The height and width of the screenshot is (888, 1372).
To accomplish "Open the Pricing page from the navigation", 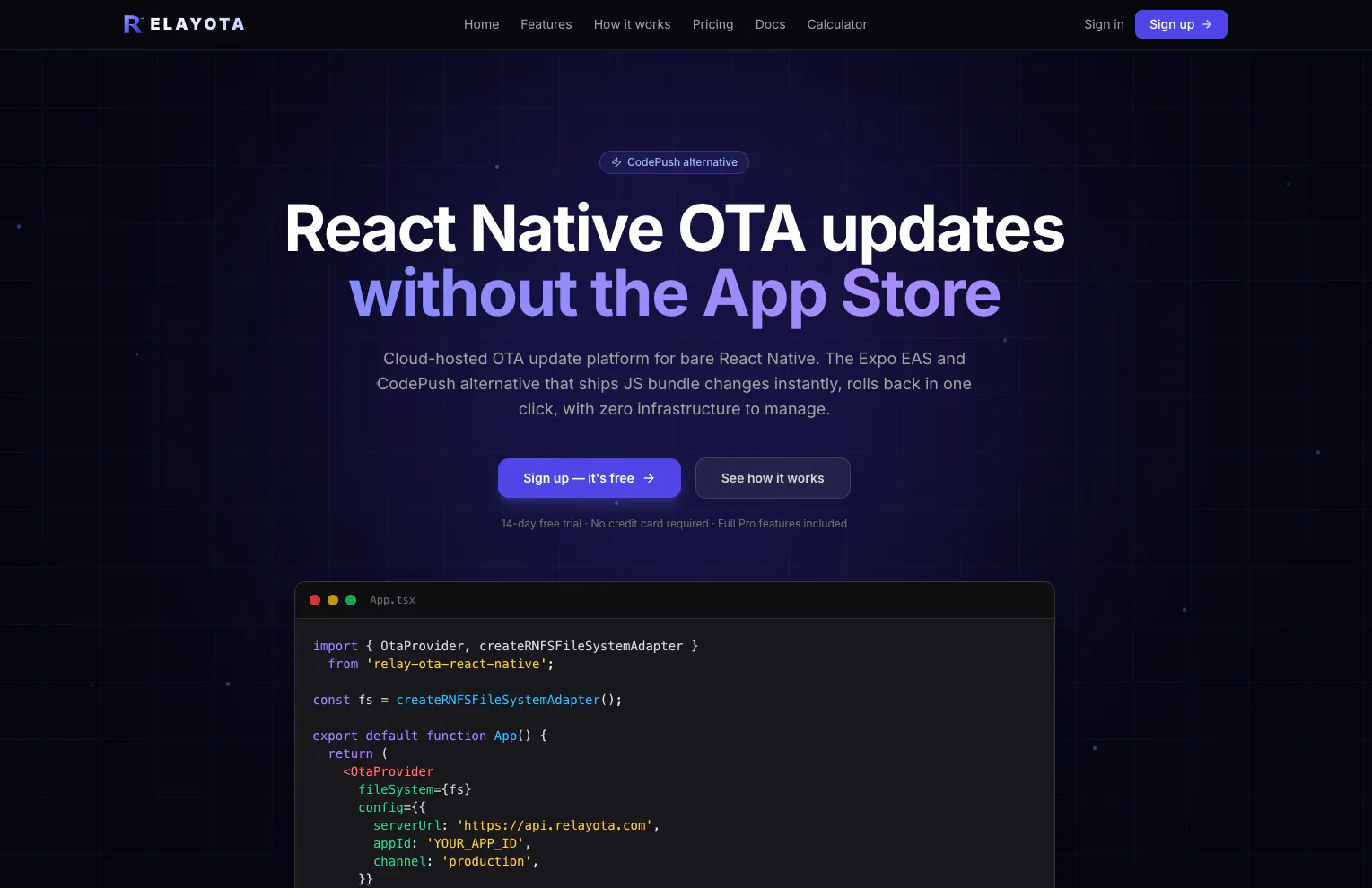I will coord(712,24).
